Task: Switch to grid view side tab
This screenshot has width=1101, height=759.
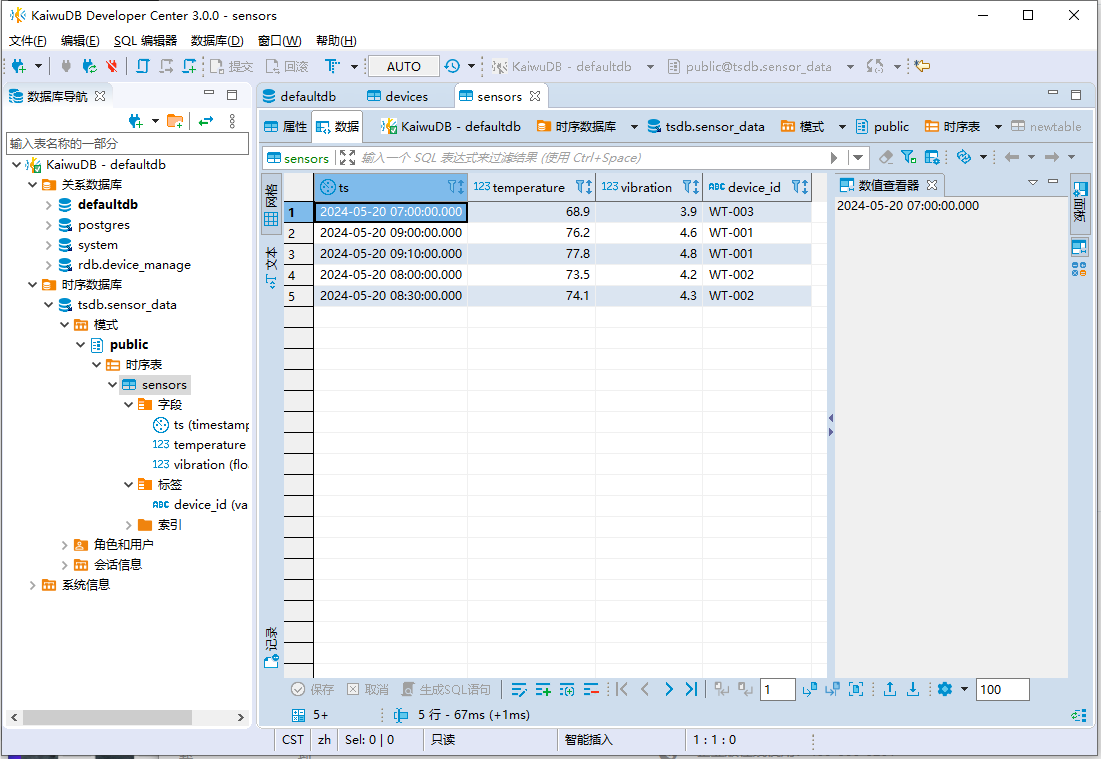Action: coord(271,206)
